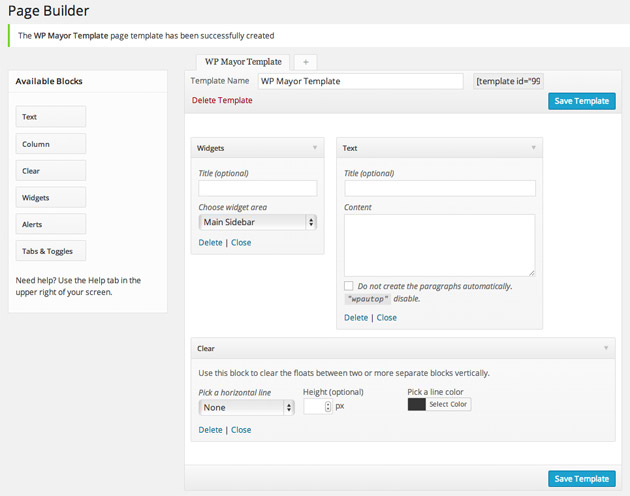This screenshot has height=496, width=630.
Task: Tick the Do not create paragraphs checkbox
Action: point(348,286)
